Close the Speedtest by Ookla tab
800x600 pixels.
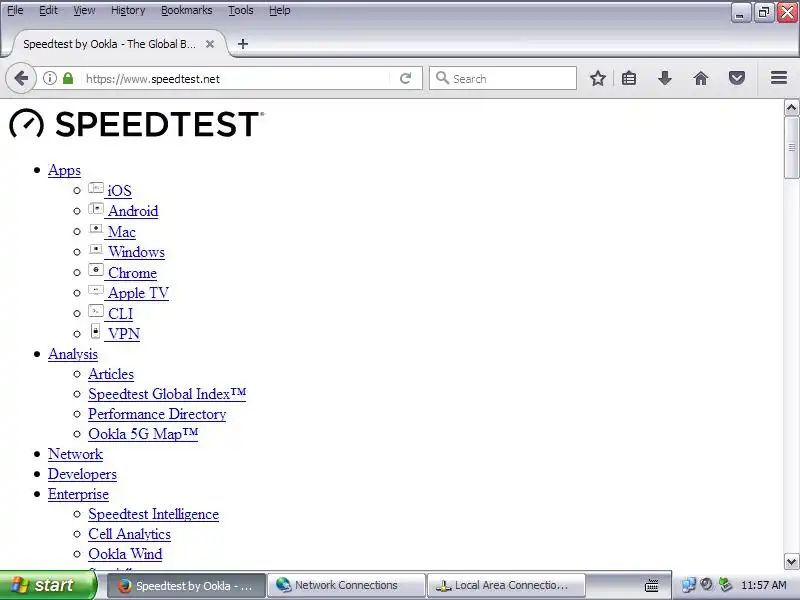(x=210, y=44)
